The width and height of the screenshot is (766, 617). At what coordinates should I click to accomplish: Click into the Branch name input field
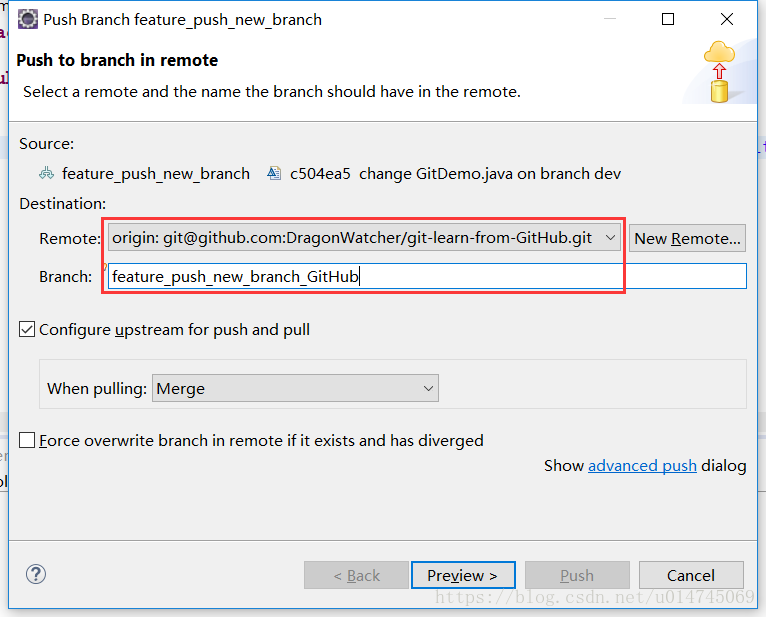click(x=427, y=276)
